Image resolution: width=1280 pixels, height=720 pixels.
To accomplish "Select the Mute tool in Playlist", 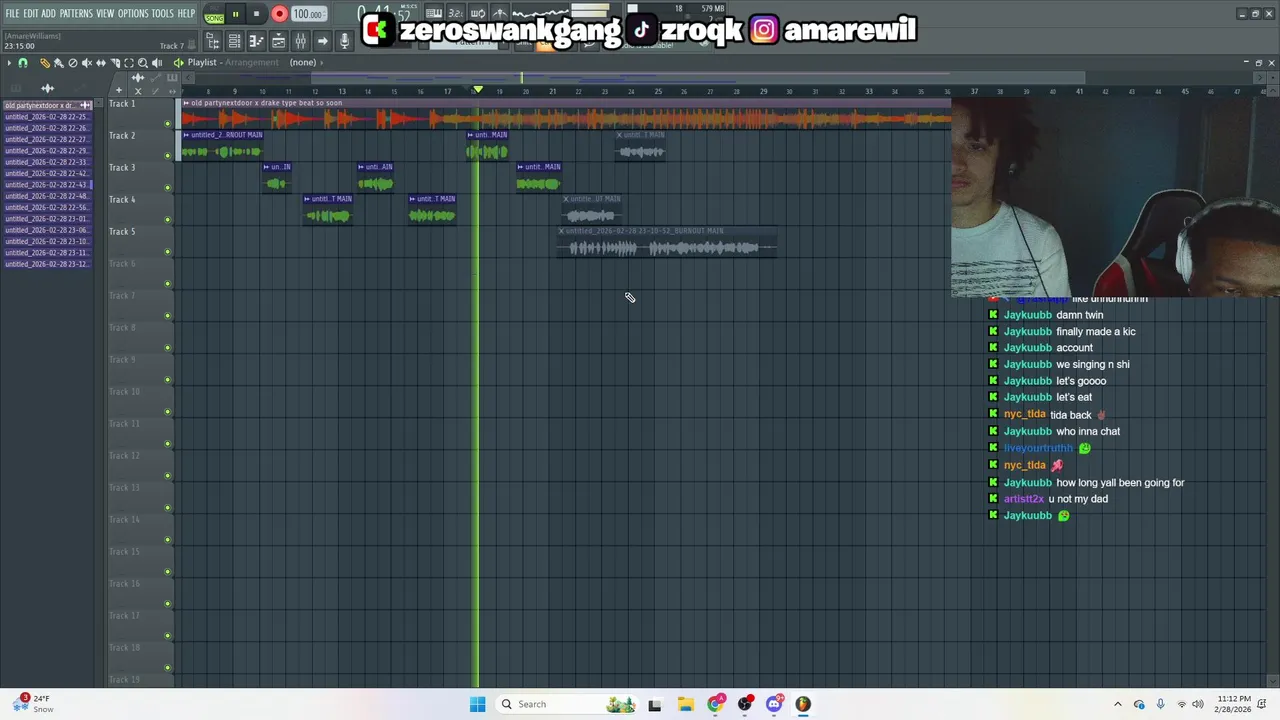I will [x=86, y=63].
